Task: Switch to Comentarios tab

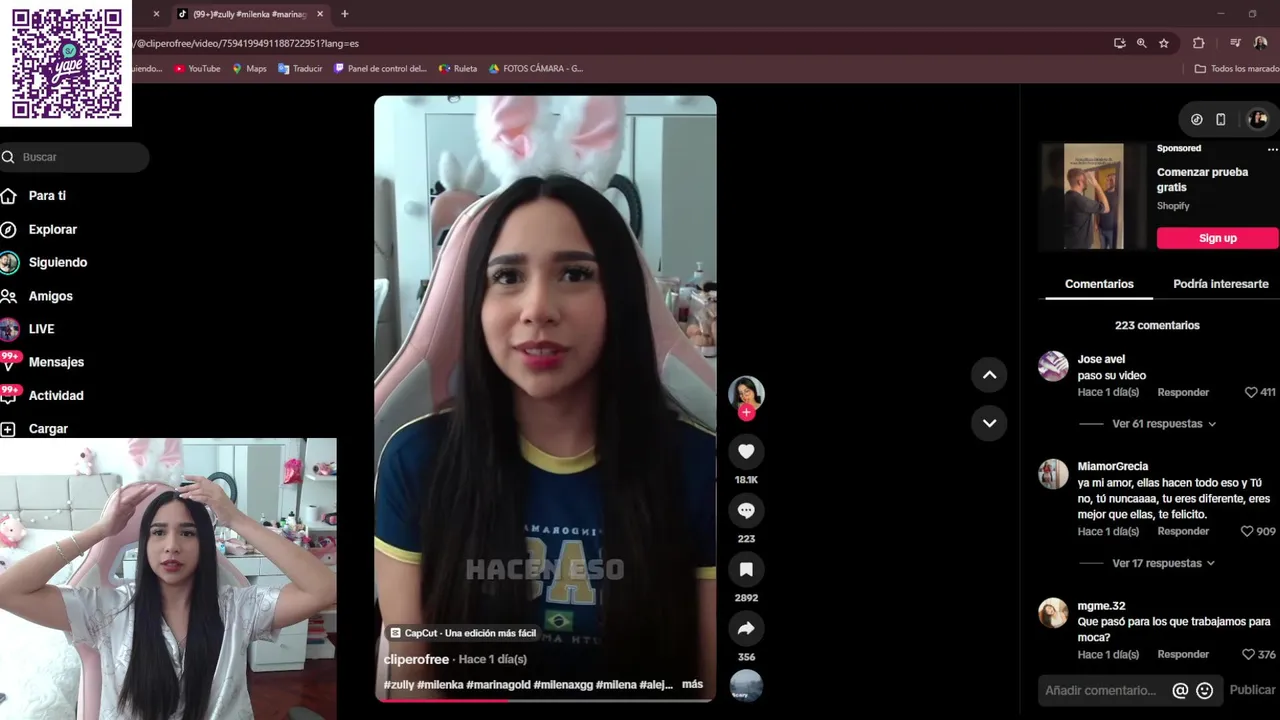Action: click(x=1099, y=284)
